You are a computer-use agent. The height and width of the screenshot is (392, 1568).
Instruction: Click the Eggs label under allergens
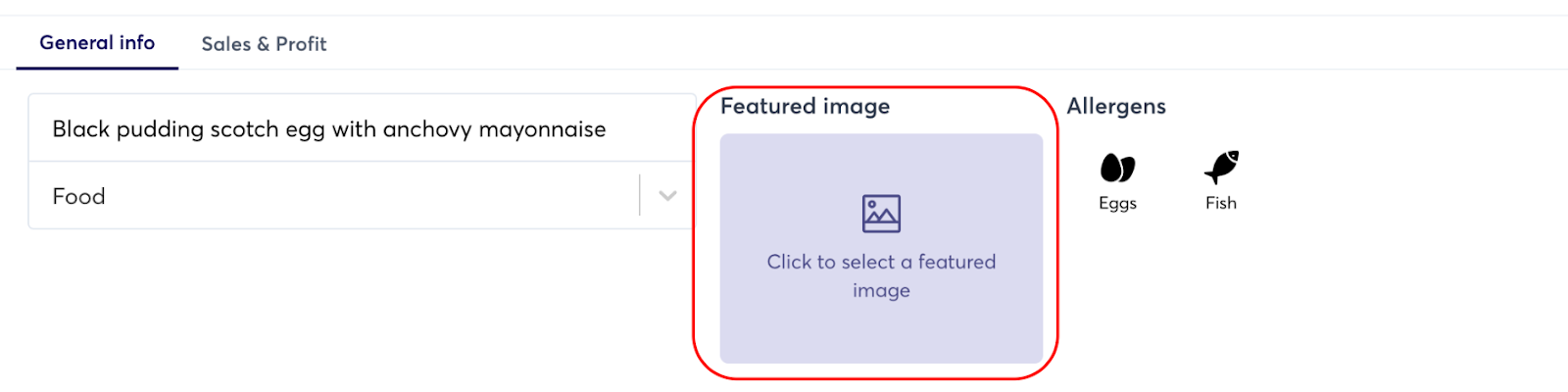click(x=1117, y=203)
